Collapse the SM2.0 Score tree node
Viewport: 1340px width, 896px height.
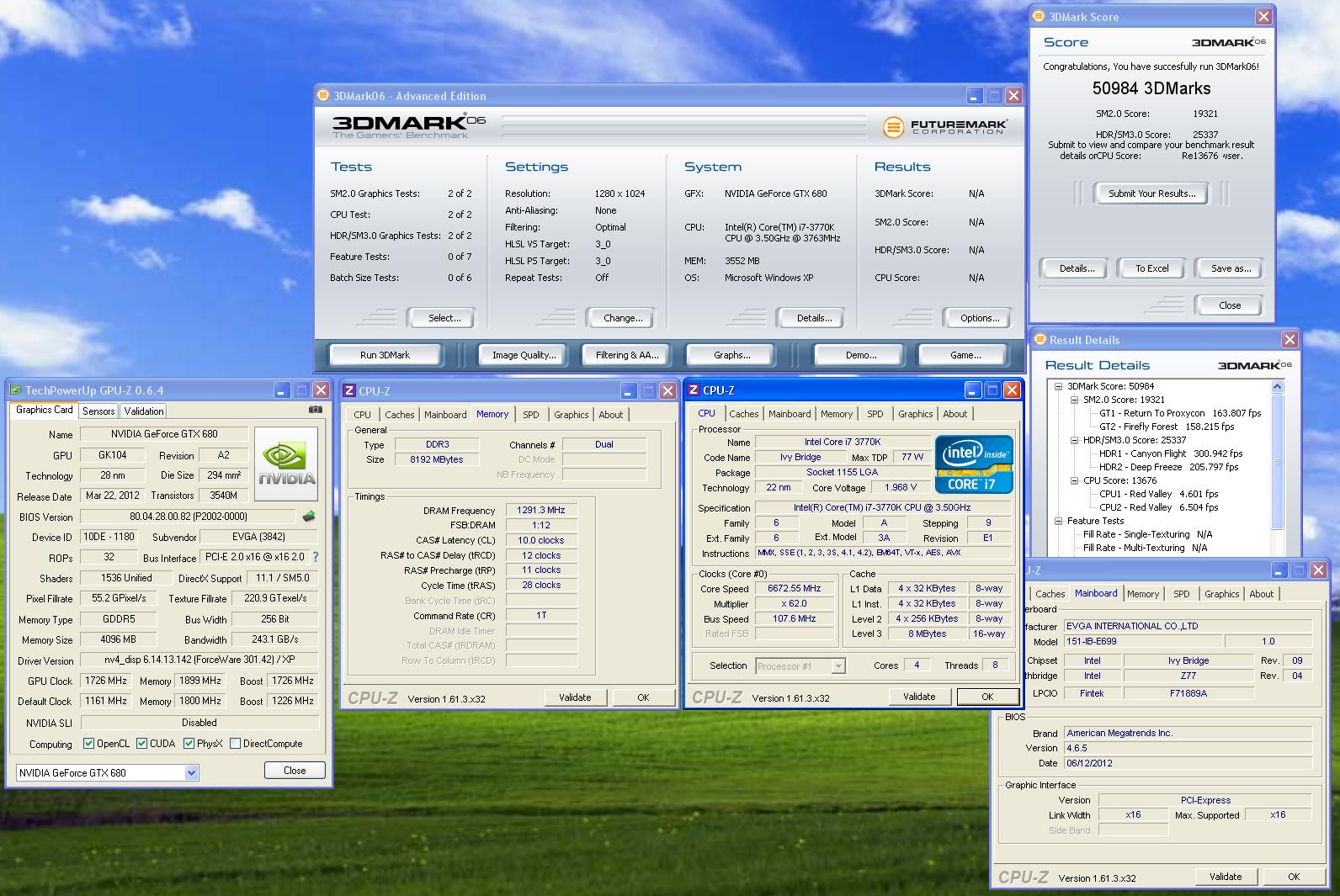coord(1074,400)
